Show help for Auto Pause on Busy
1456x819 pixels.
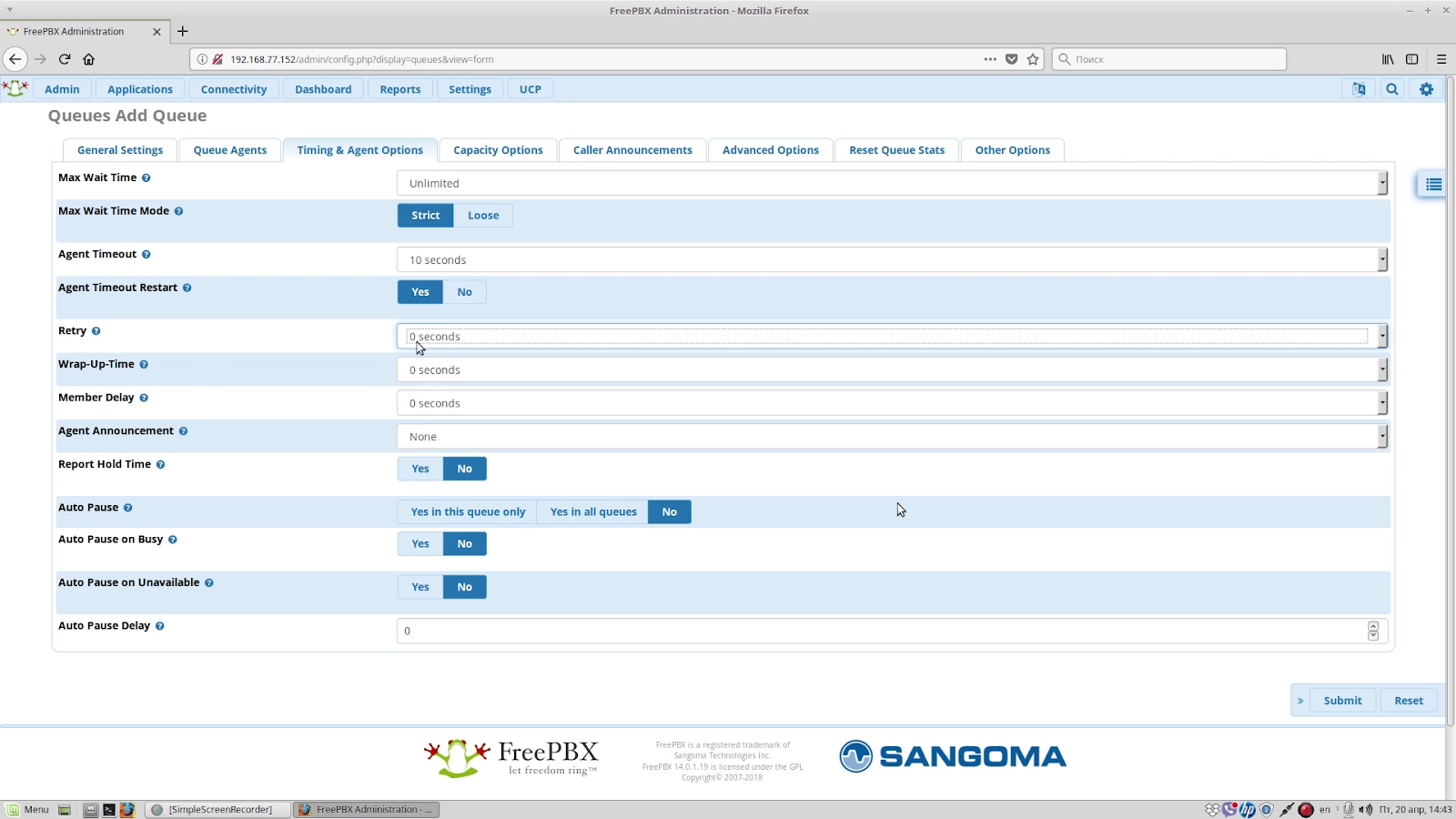click(x=172, y=540)
